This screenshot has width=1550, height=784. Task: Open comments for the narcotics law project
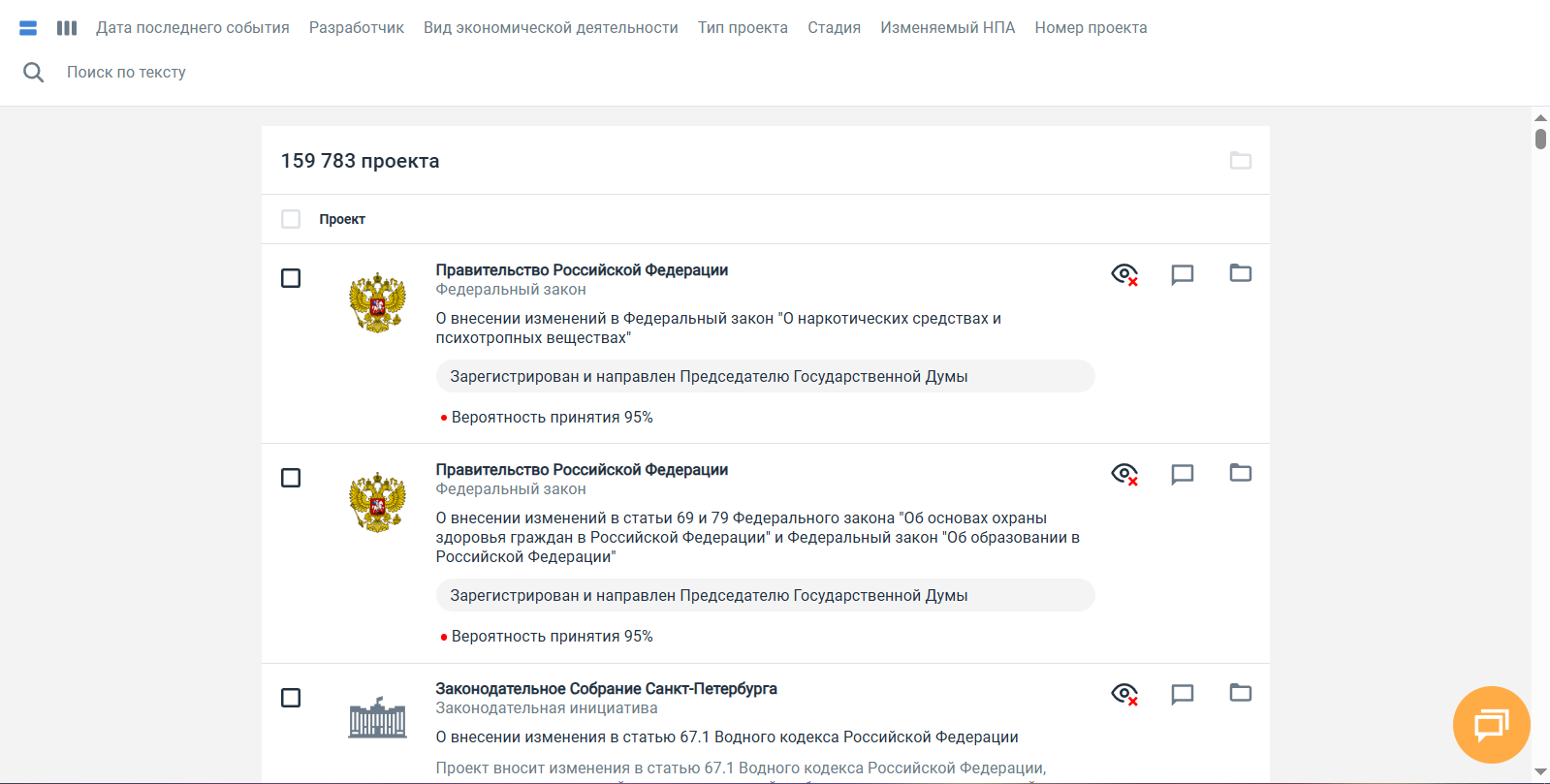(1182, 274)
